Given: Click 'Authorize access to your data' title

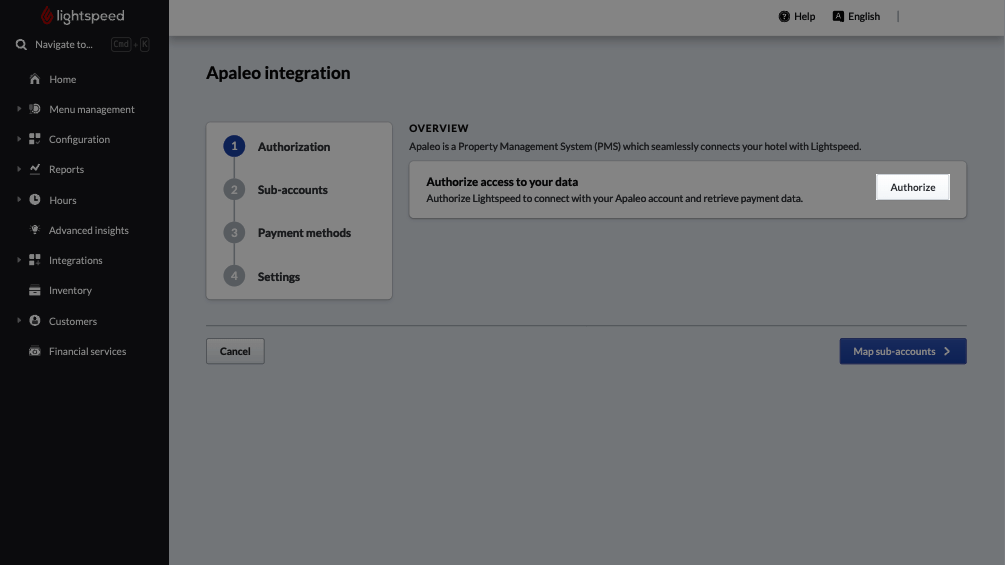Looking at the screenshot, I should point(502,182).
